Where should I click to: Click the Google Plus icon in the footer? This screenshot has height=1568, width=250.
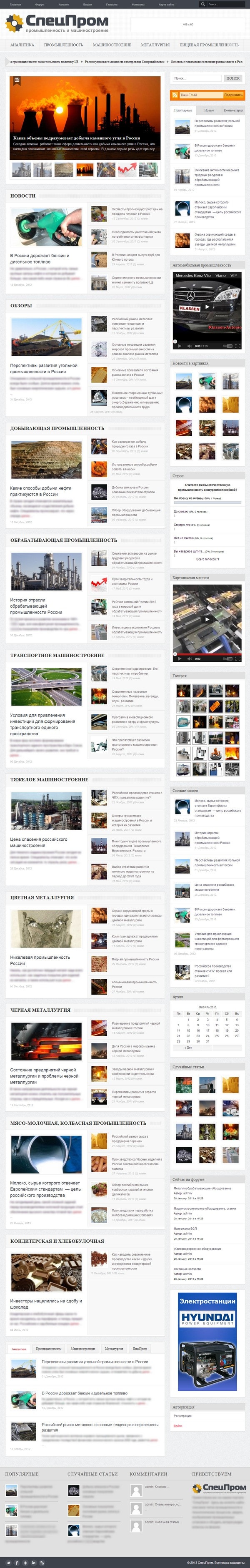[x=25, y=1563]
